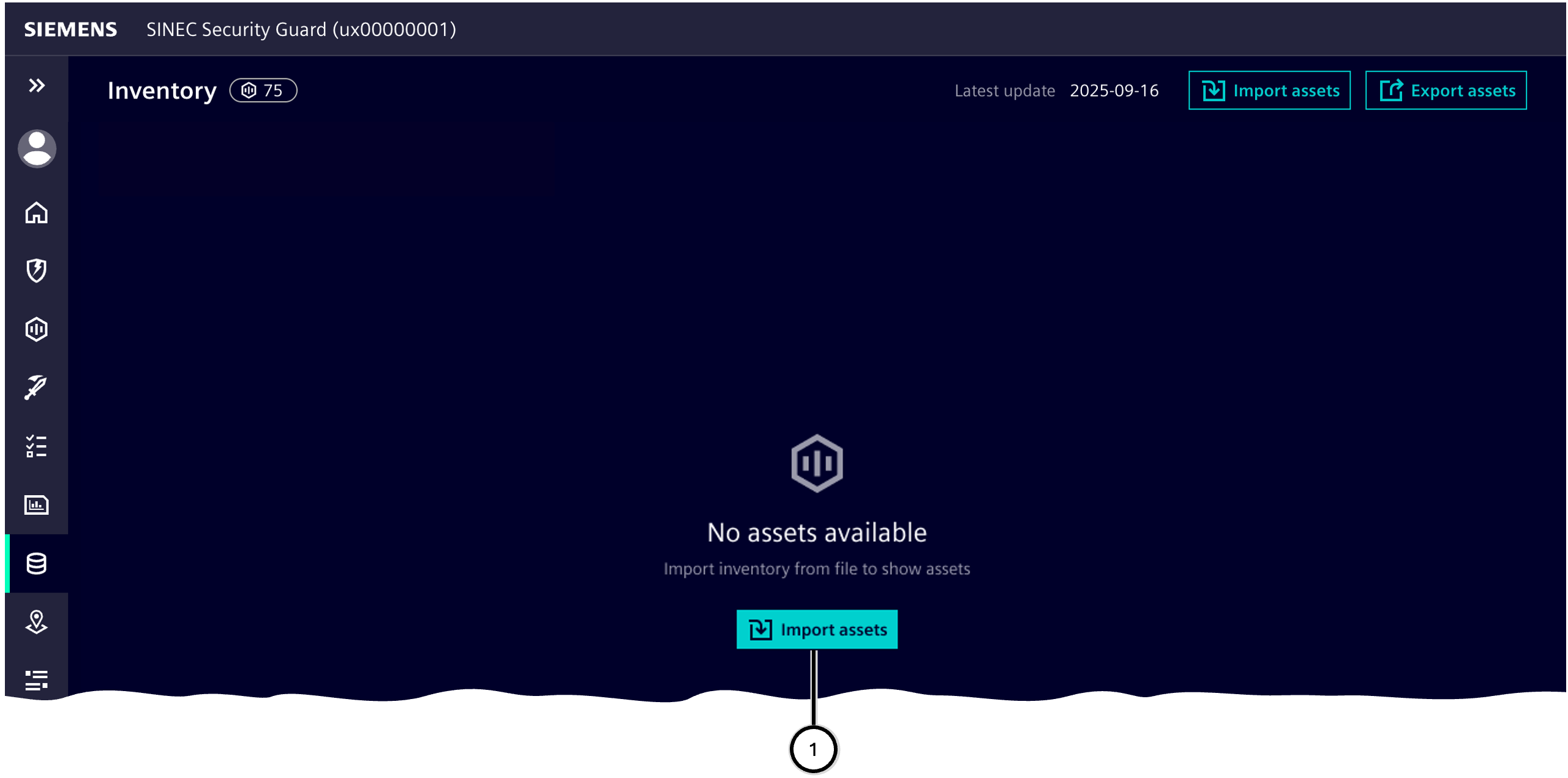Go to Home icon in sidebar

[x=37, y=213]
